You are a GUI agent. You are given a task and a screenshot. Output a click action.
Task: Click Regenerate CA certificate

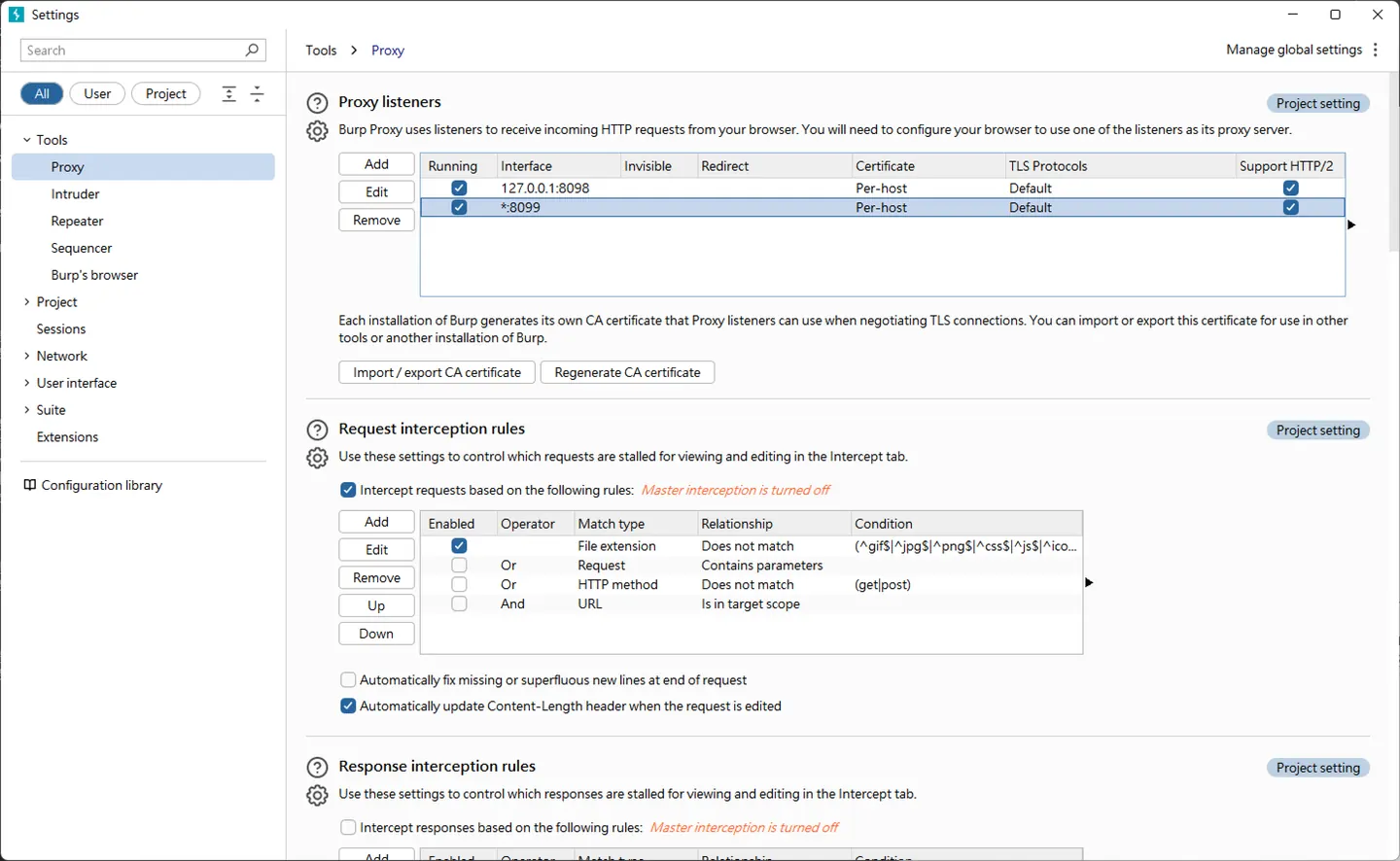(x=627, y=372)
